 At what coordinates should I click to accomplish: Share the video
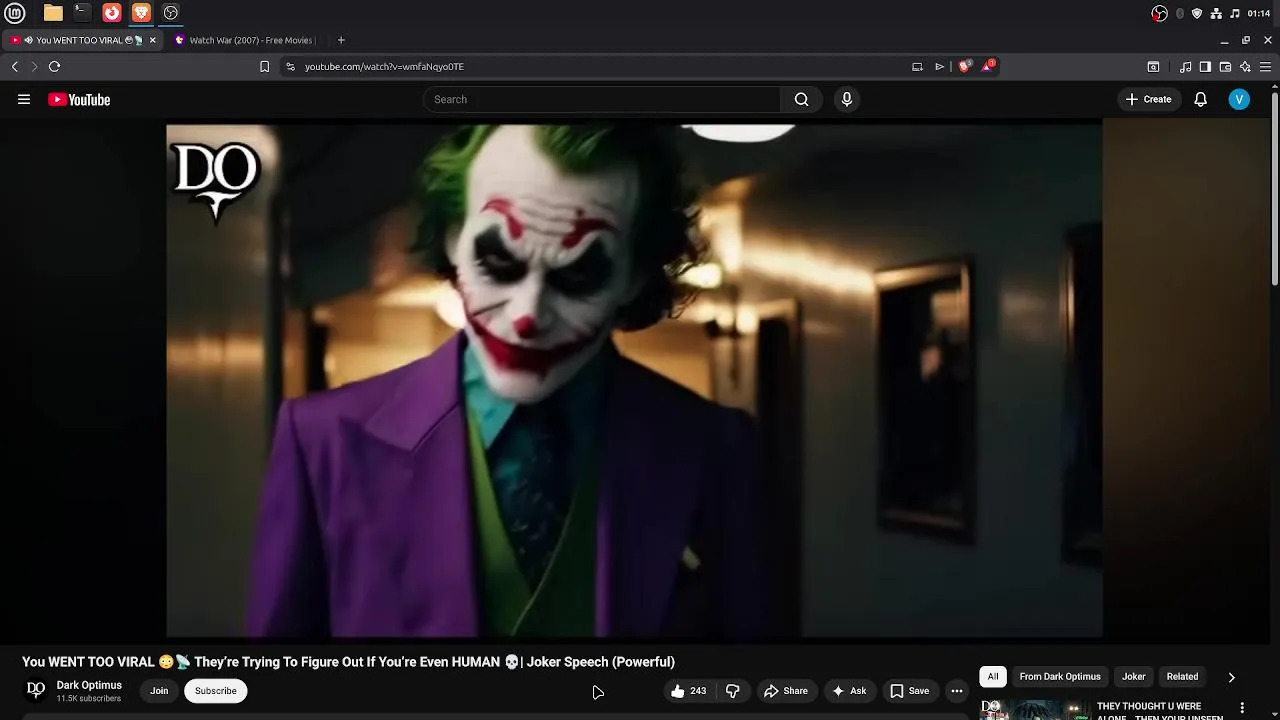(x=786, y=691)
